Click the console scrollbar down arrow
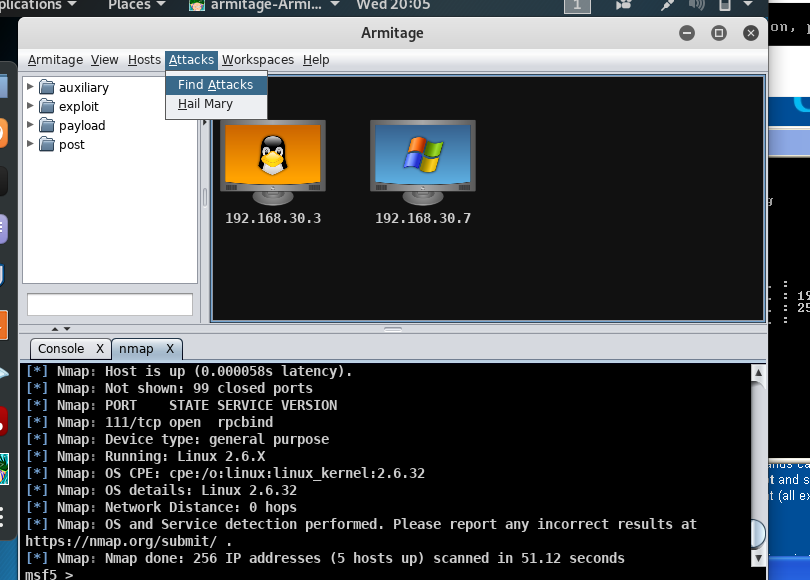810x580 pixels. tap(758, 558)
